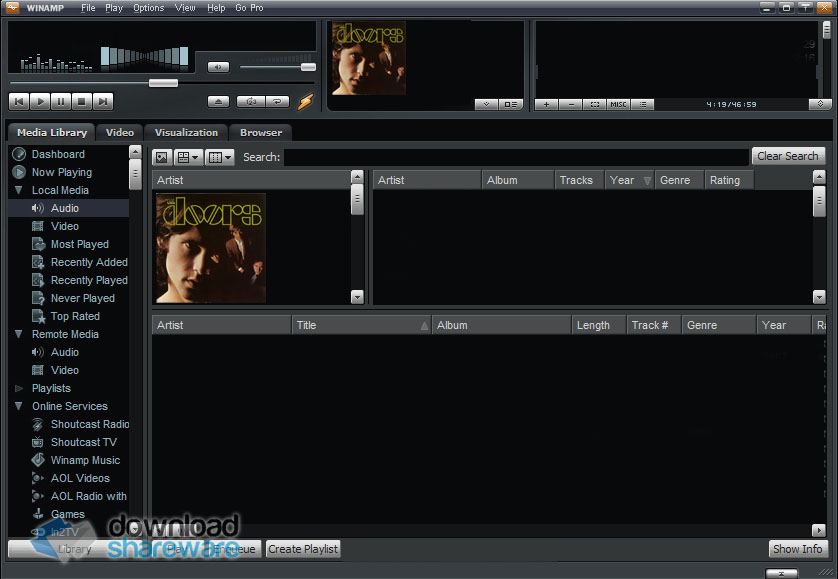Viewport: 838px width, 579px height.
Task: Add files with the playlist plus button
Action: pos(546,104)
